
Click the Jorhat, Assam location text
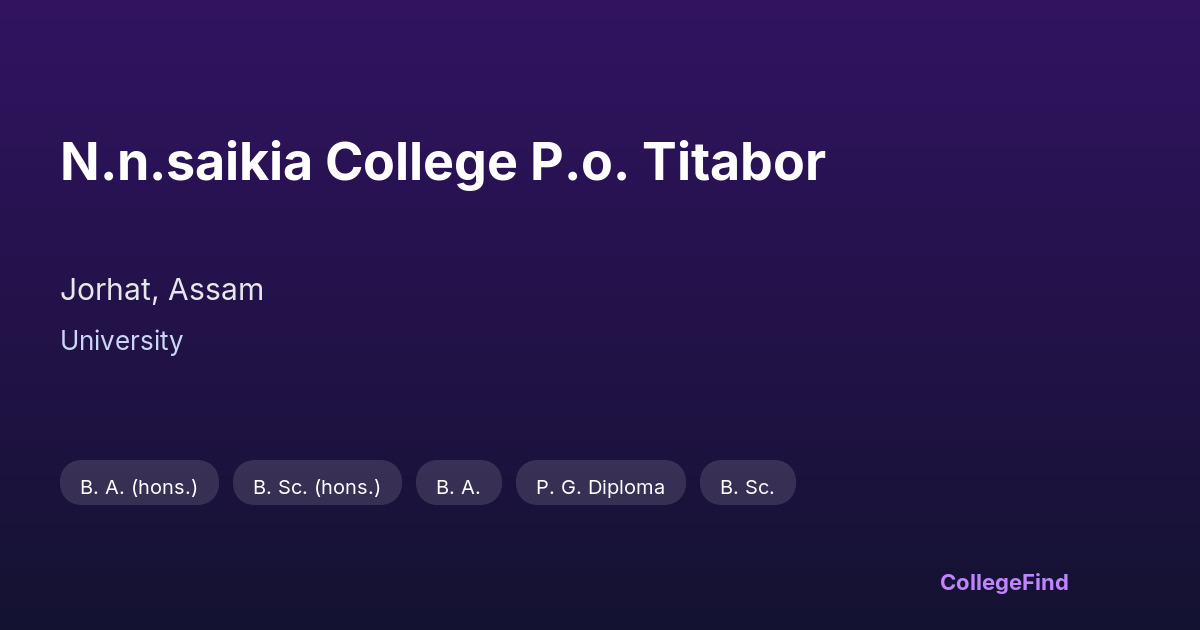pos(162,290)
